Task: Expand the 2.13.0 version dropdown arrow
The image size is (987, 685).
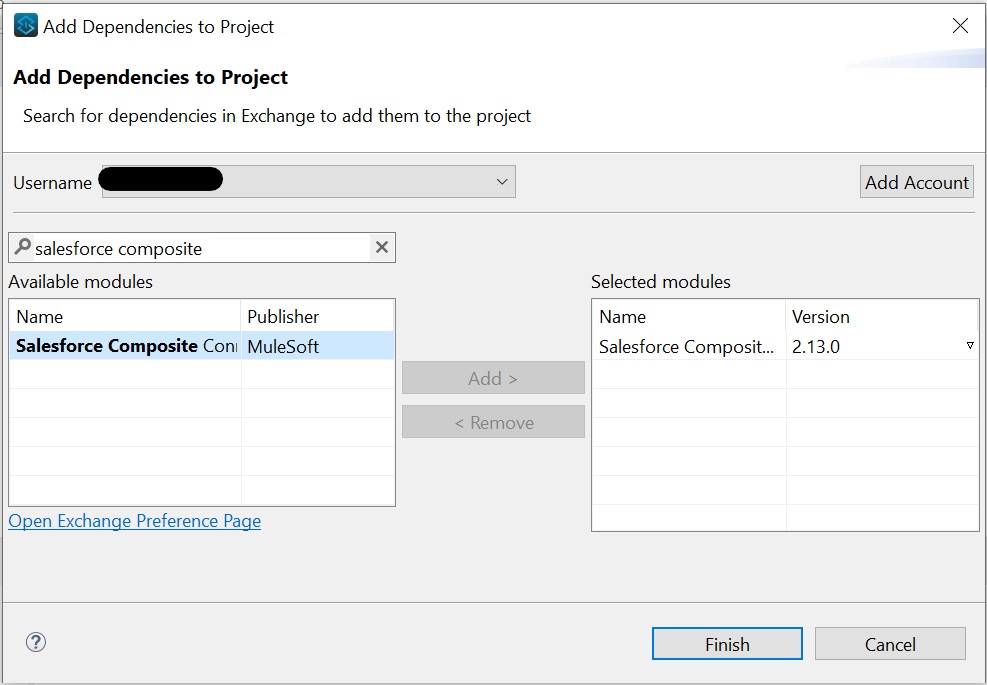Action: click(x=970, y=346)
